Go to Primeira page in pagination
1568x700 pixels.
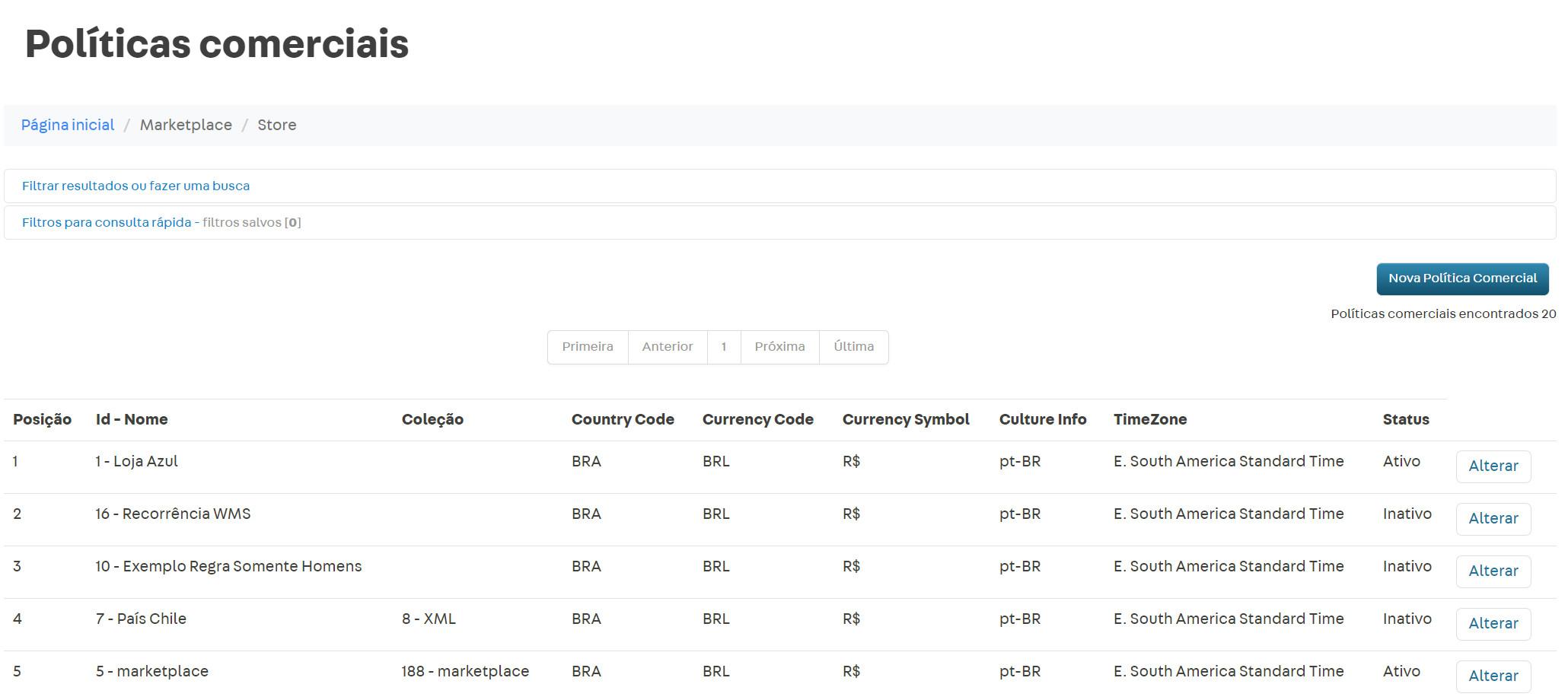(x=587, y=347)
